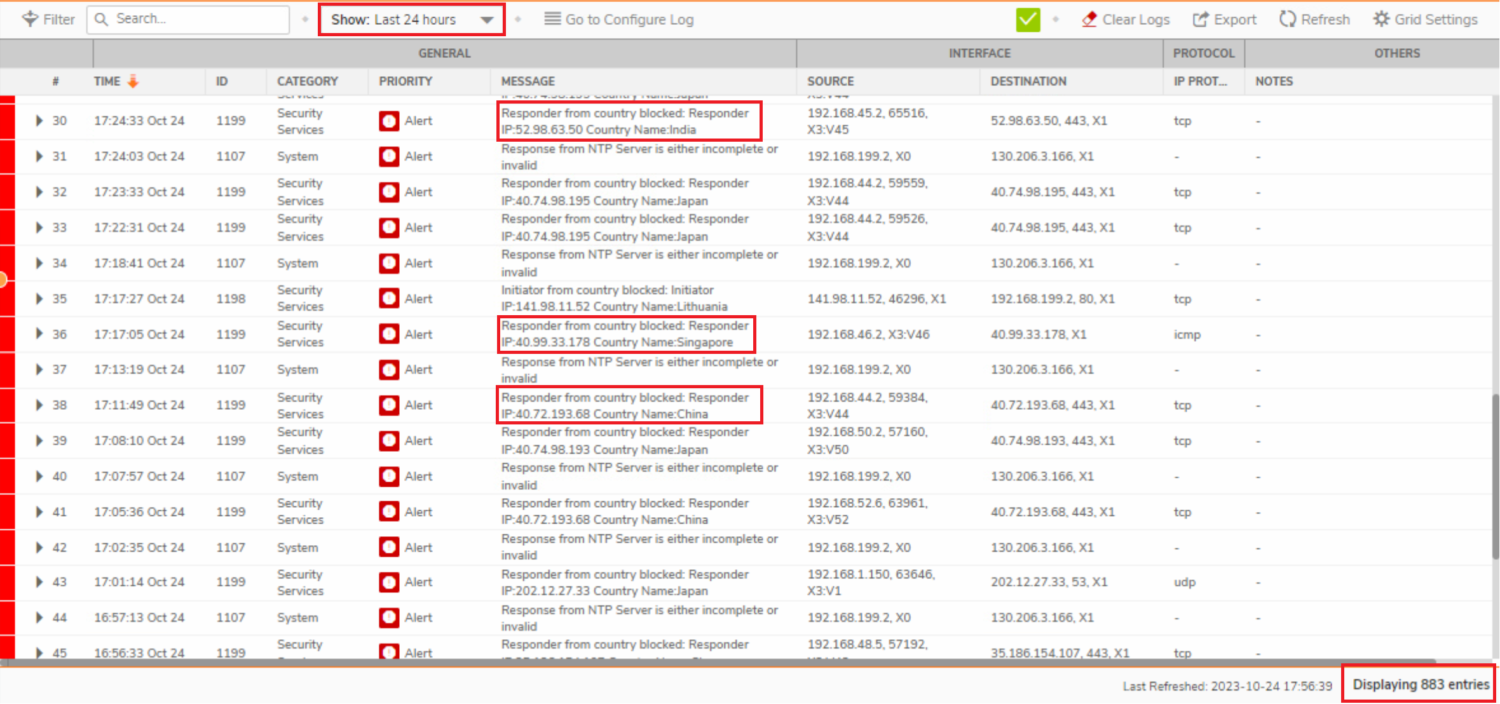The image size is (1500, 704).
Task: Sort by the TIME column header
Action: pyautogui.click(x=107, y=81)
